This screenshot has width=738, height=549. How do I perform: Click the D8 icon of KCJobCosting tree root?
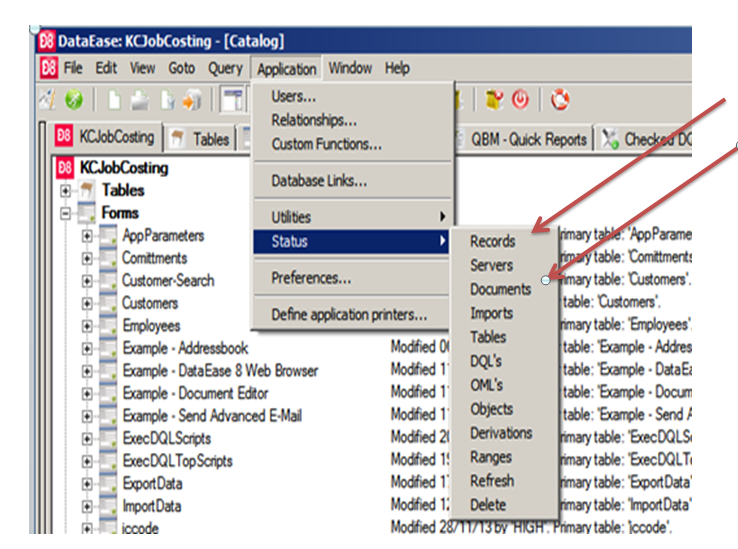click(65, 168)
